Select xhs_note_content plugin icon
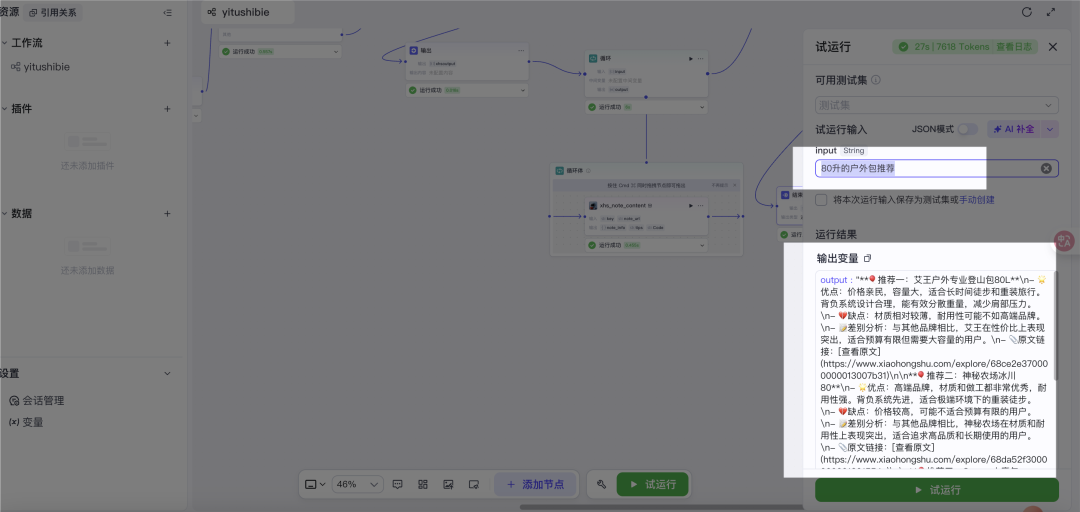Viewport: 1080px width, 512px height. tap(593, 205)
